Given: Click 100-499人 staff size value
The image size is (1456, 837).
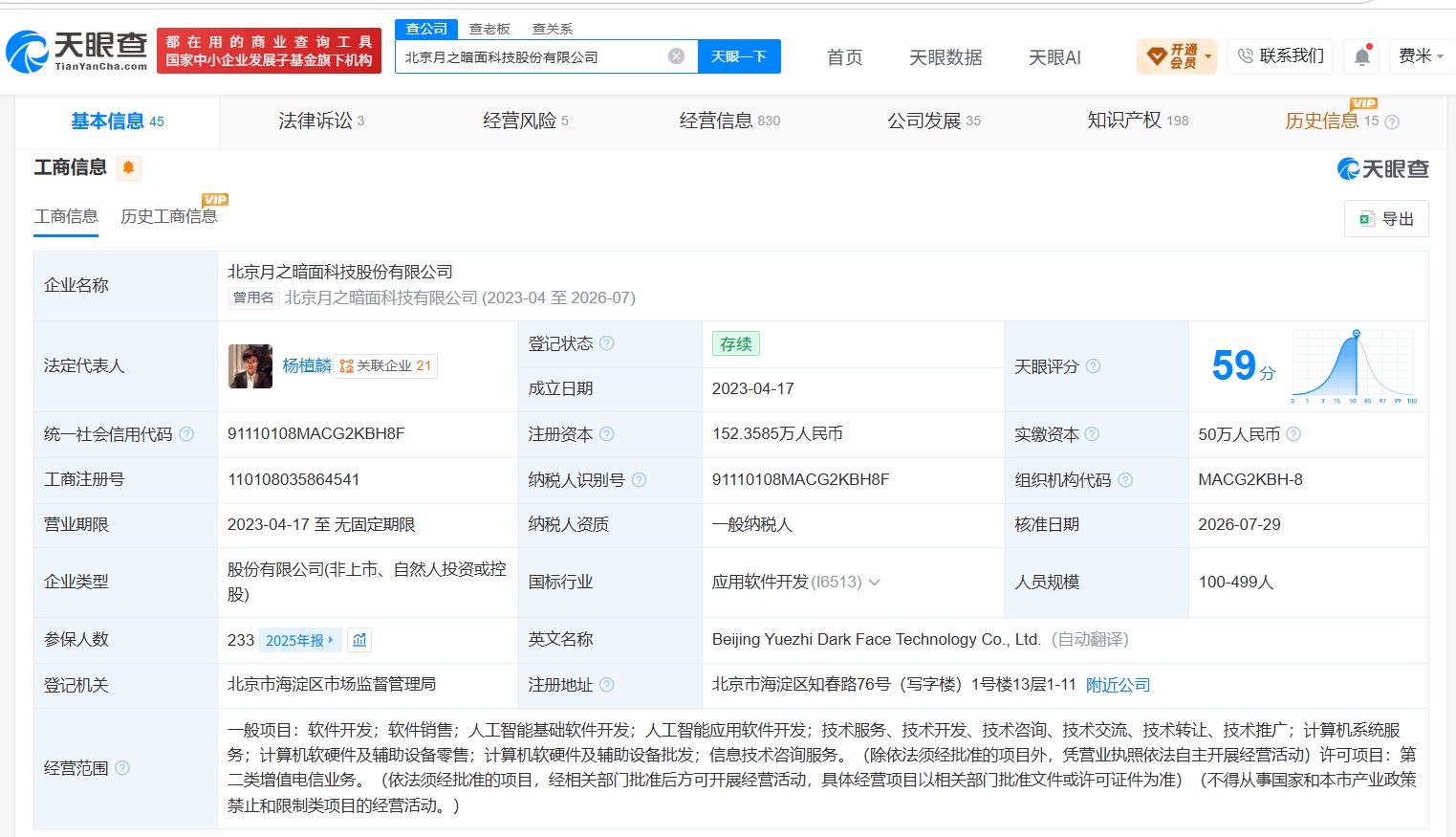Looking at the screenshot, I should coord(1236,582).
